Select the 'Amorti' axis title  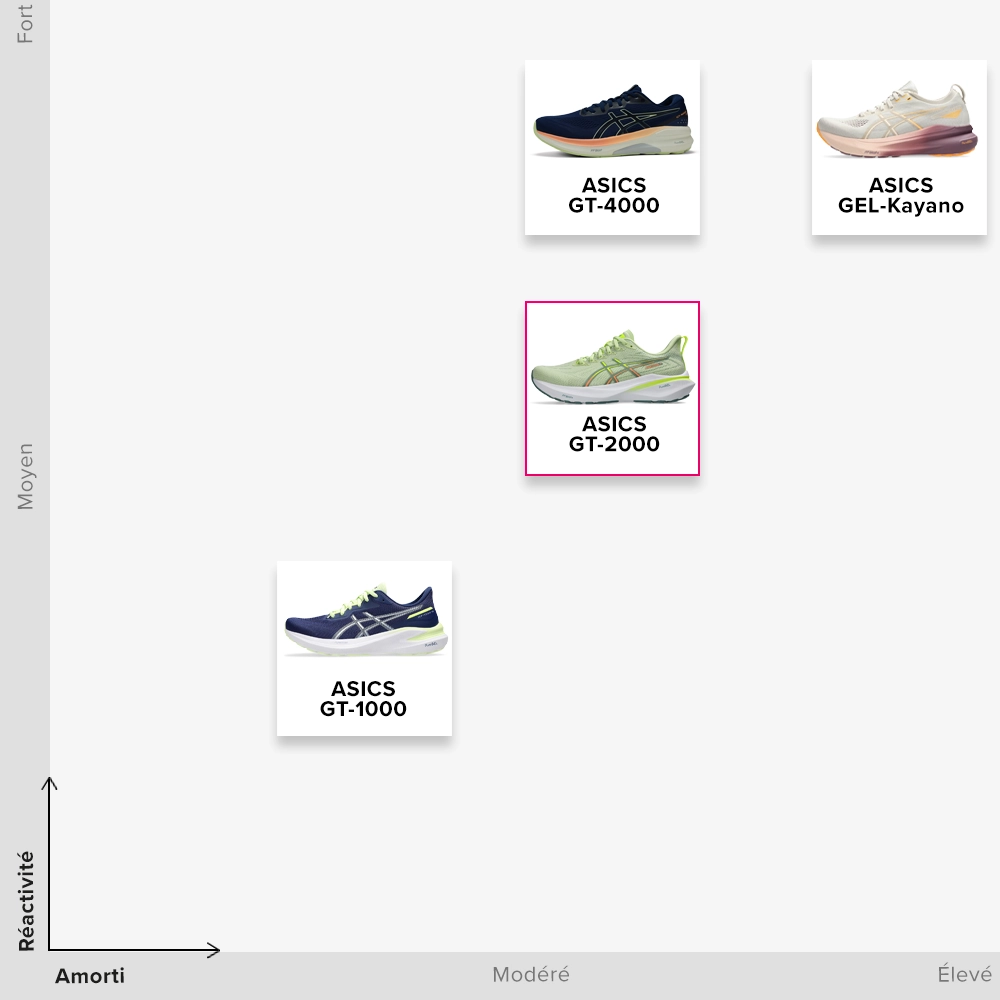(x=90, y=976)
